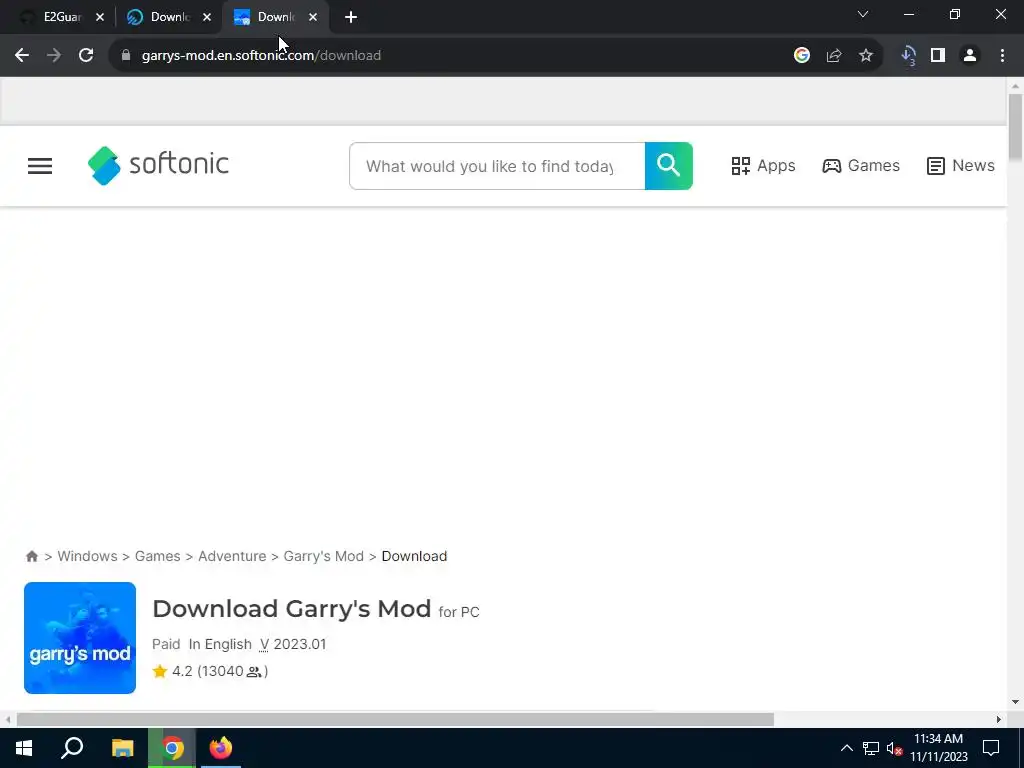Image resolution: width=1024 pixels, height=768 pixels.
Task: Focus the Softonic search field
Action: (x=497, y=166)
